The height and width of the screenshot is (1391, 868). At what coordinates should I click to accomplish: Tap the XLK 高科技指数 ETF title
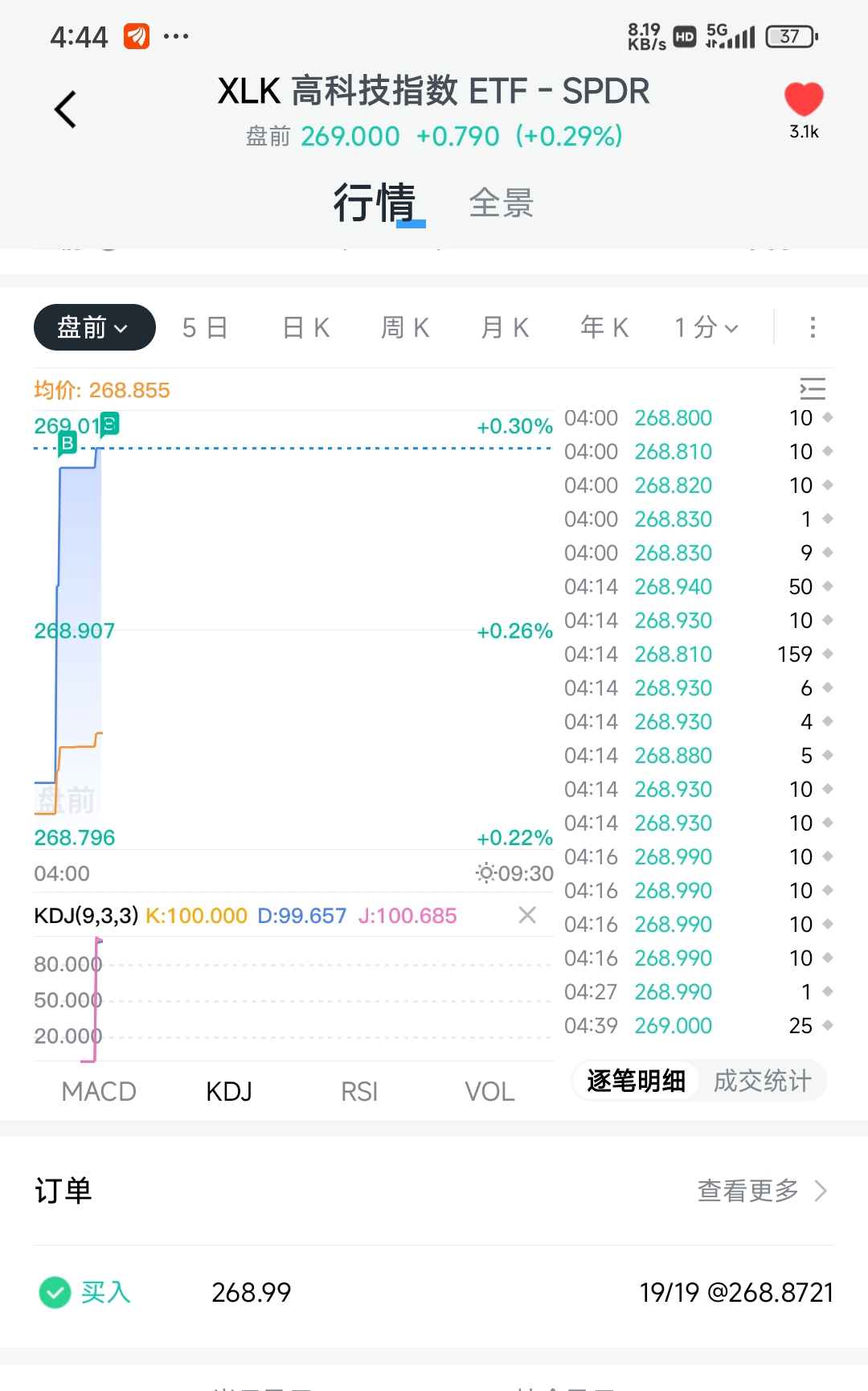click(433, 91)
